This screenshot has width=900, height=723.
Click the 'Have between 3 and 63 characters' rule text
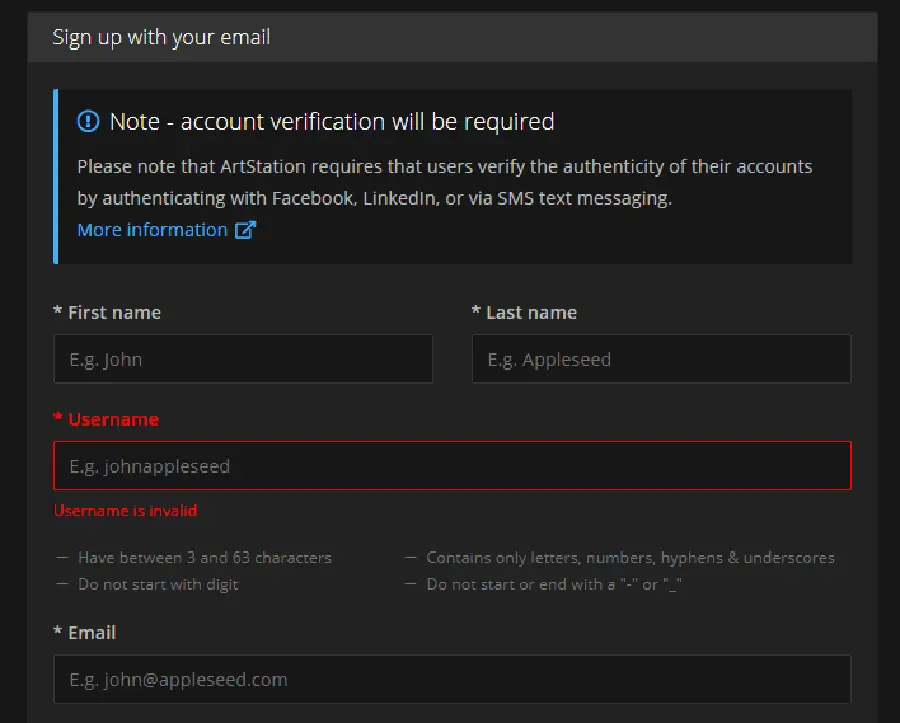point(205,558)
